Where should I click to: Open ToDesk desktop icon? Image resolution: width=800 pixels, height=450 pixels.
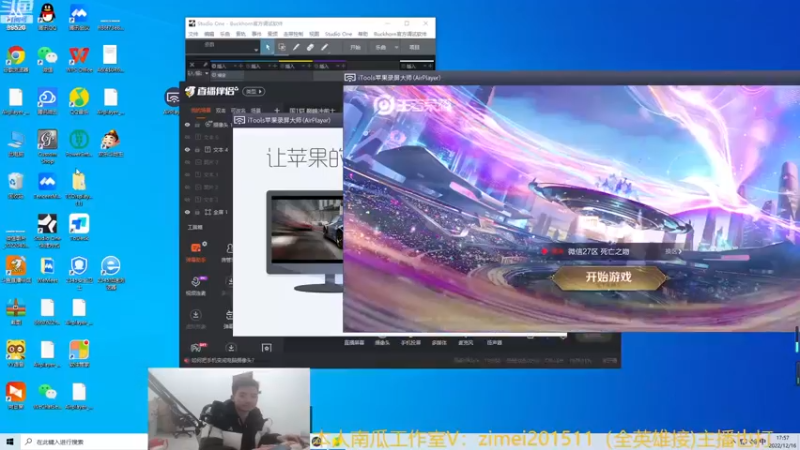[79, 223]
